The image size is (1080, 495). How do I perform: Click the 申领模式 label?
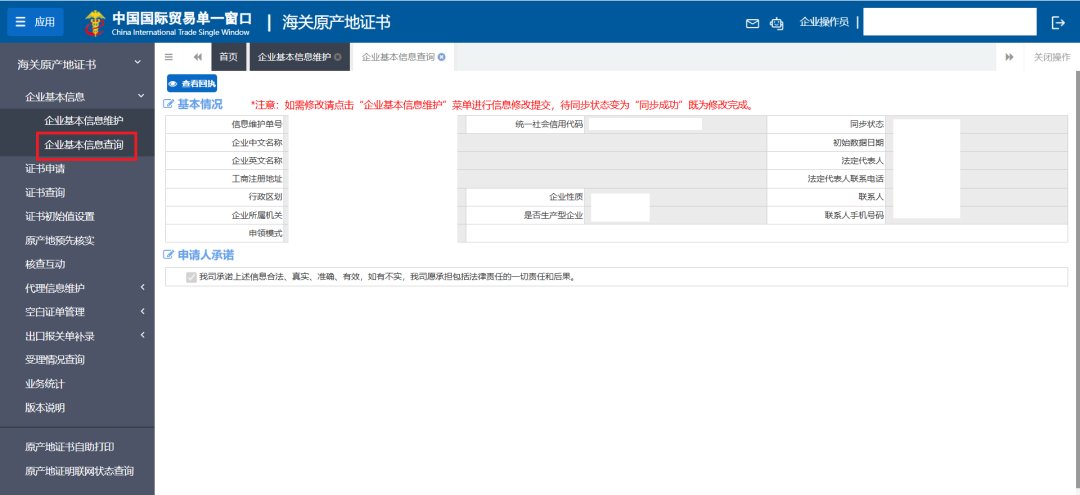265,233
